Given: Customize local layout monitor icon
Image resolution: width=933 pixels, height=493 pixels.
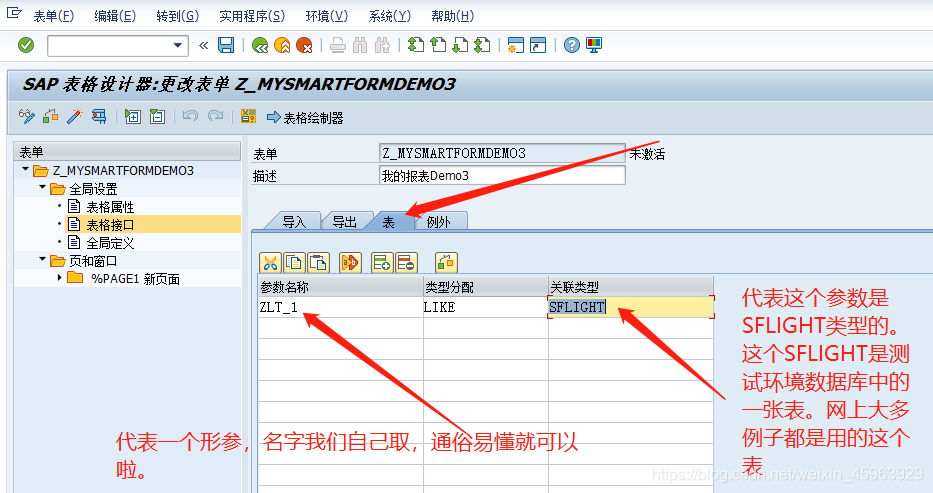Looking at the screenshot, I should click(594, 45).
